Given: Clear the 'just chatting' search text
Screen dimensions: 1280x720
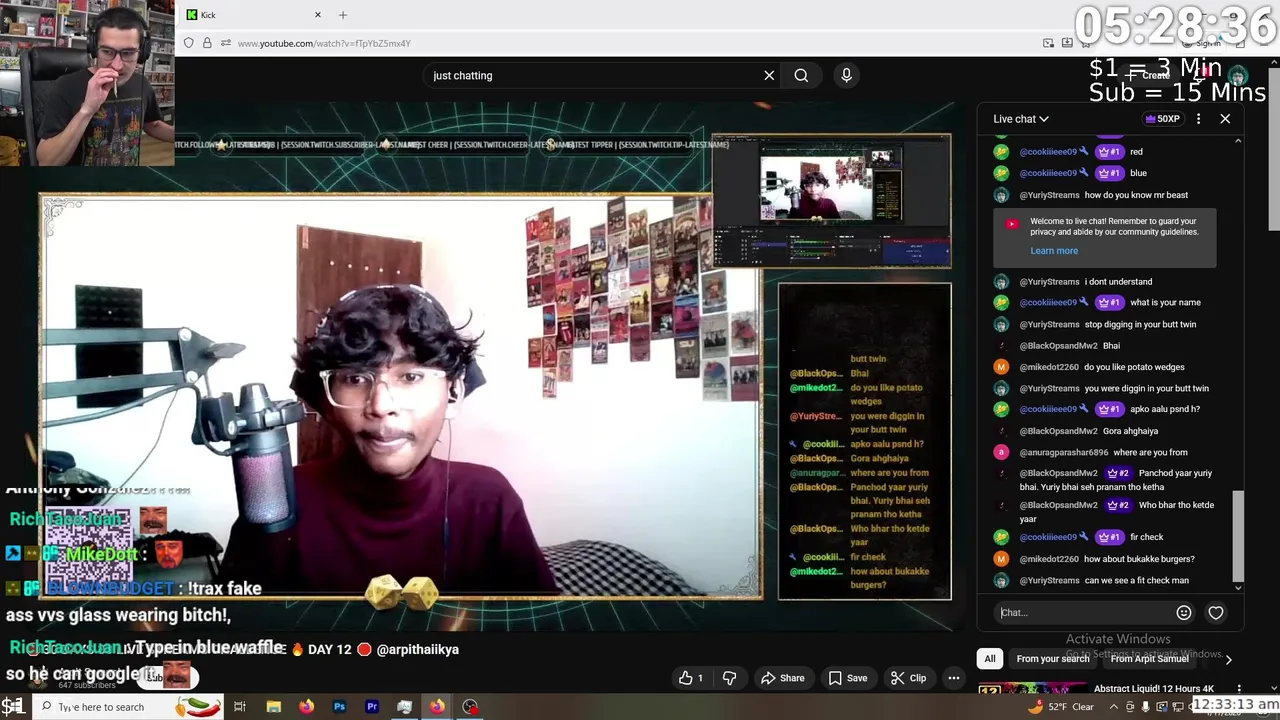Looking at the screenshot, I should click(x=769, y=75).
